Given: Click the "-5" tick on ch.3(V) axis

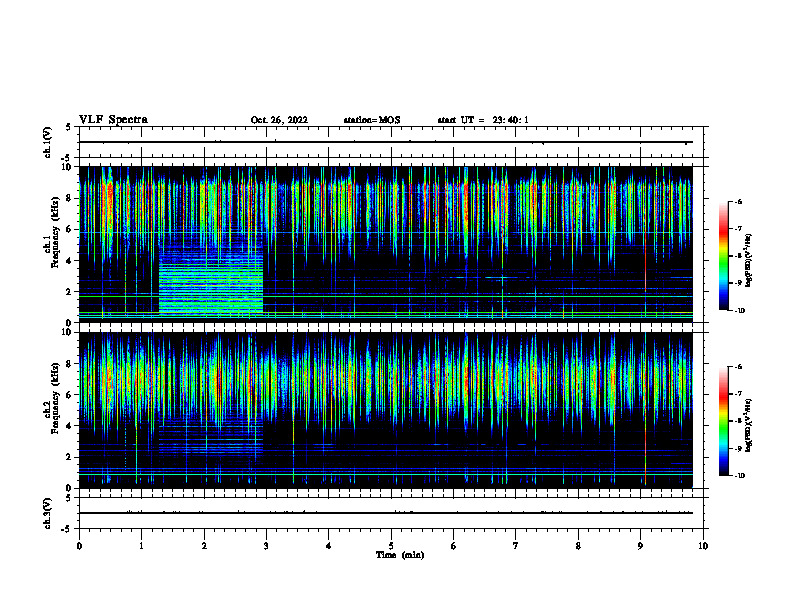Looking at the screenshot, I should pos(68,529).
